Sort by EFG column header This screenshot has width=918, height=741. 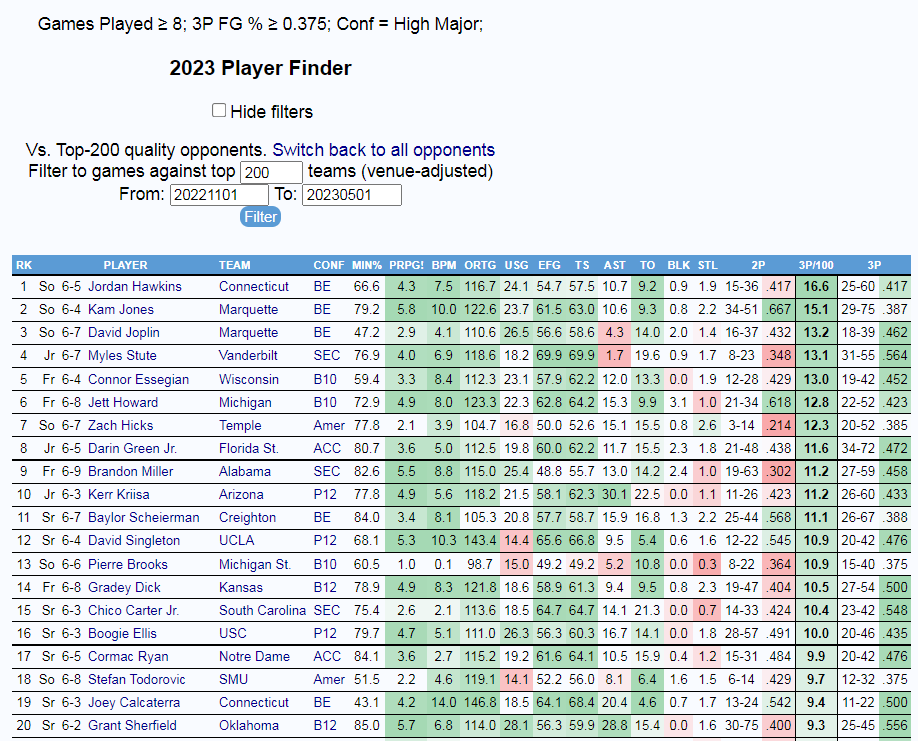(x=550, y=265)
